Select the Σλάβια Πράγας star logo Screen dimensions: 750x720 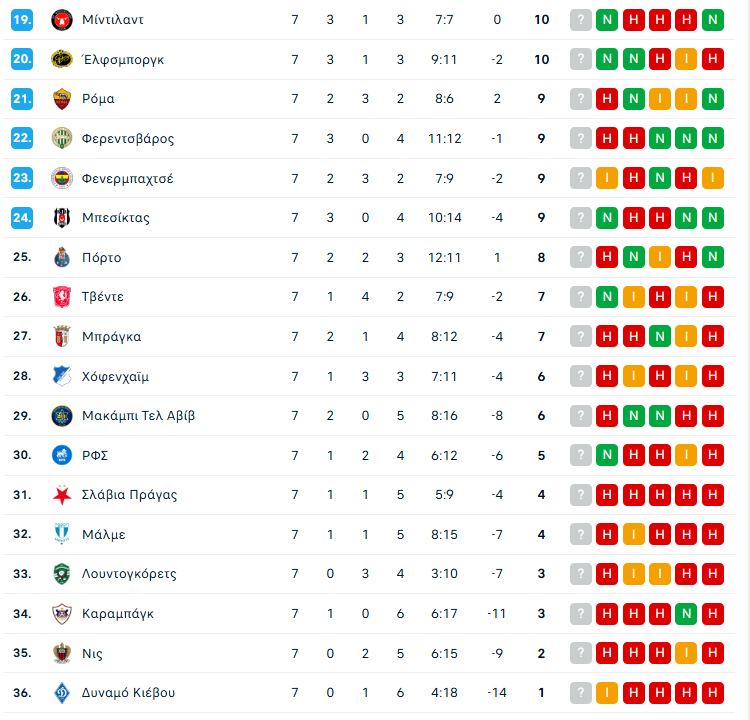coord(62,495)
